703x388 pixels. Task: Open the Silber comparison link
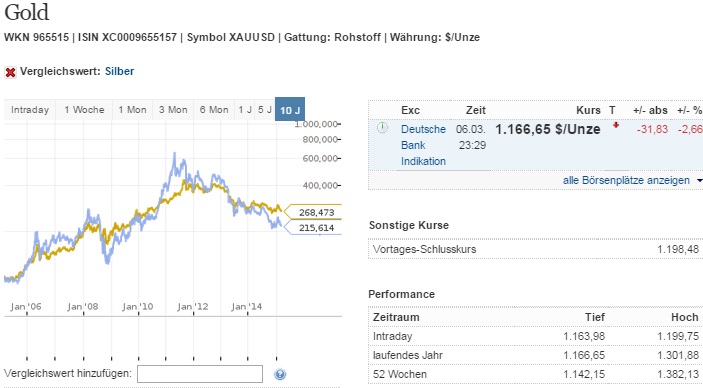coord(119,71)
